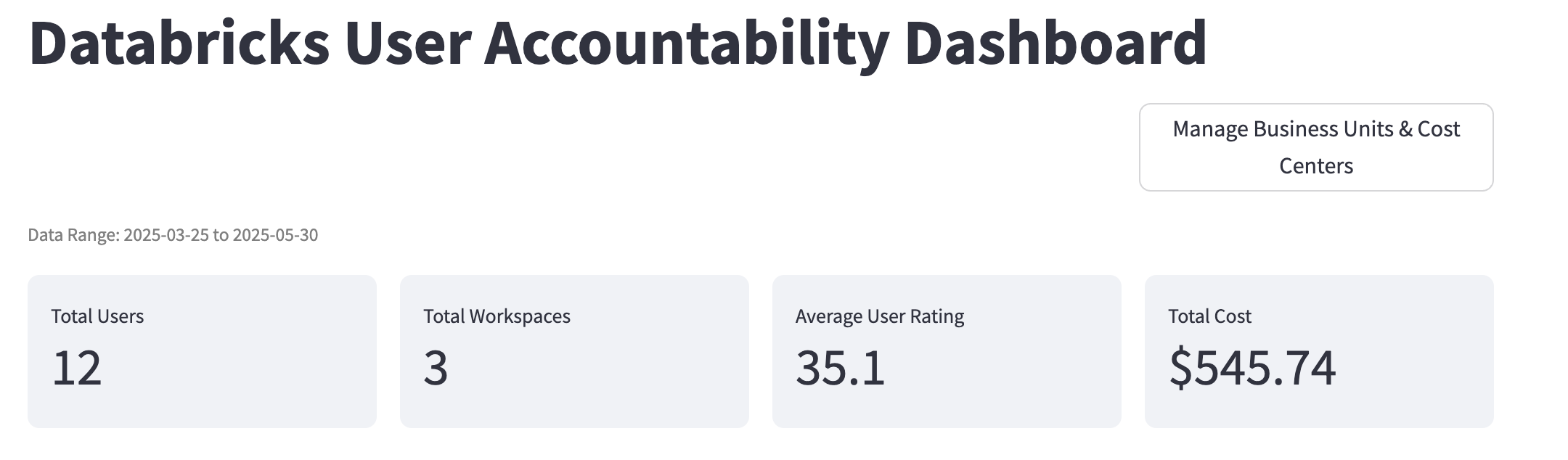Screen dimensions: 1568x460
Task: Select the Total Workspaces value 3
Action: pyautogui.click(x=436, y=368)
